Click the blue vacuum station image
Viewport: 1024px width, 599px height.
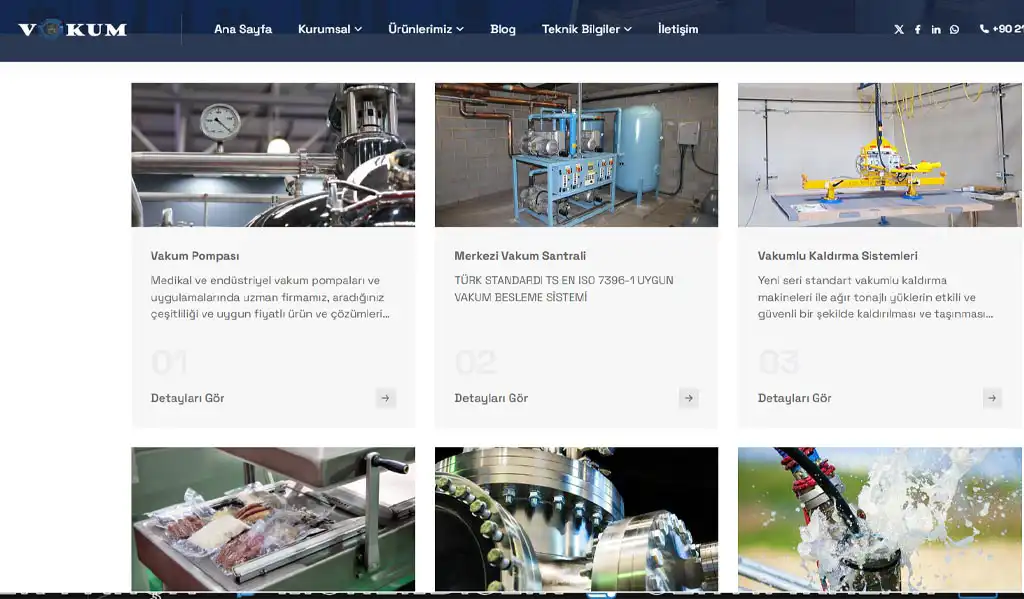click(x=576, y=155)
